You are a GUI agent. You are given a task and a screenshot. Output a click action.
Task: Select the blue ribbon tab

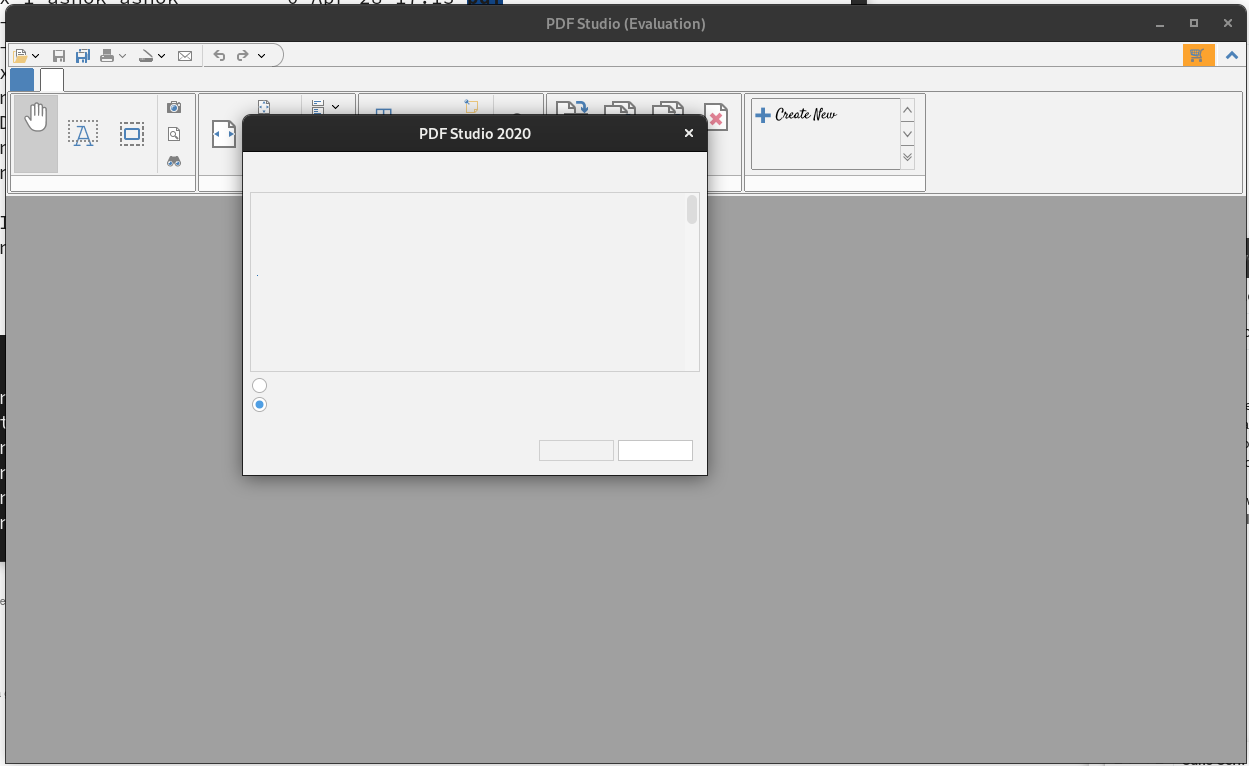pyautogui.click(x=22, y=80)
